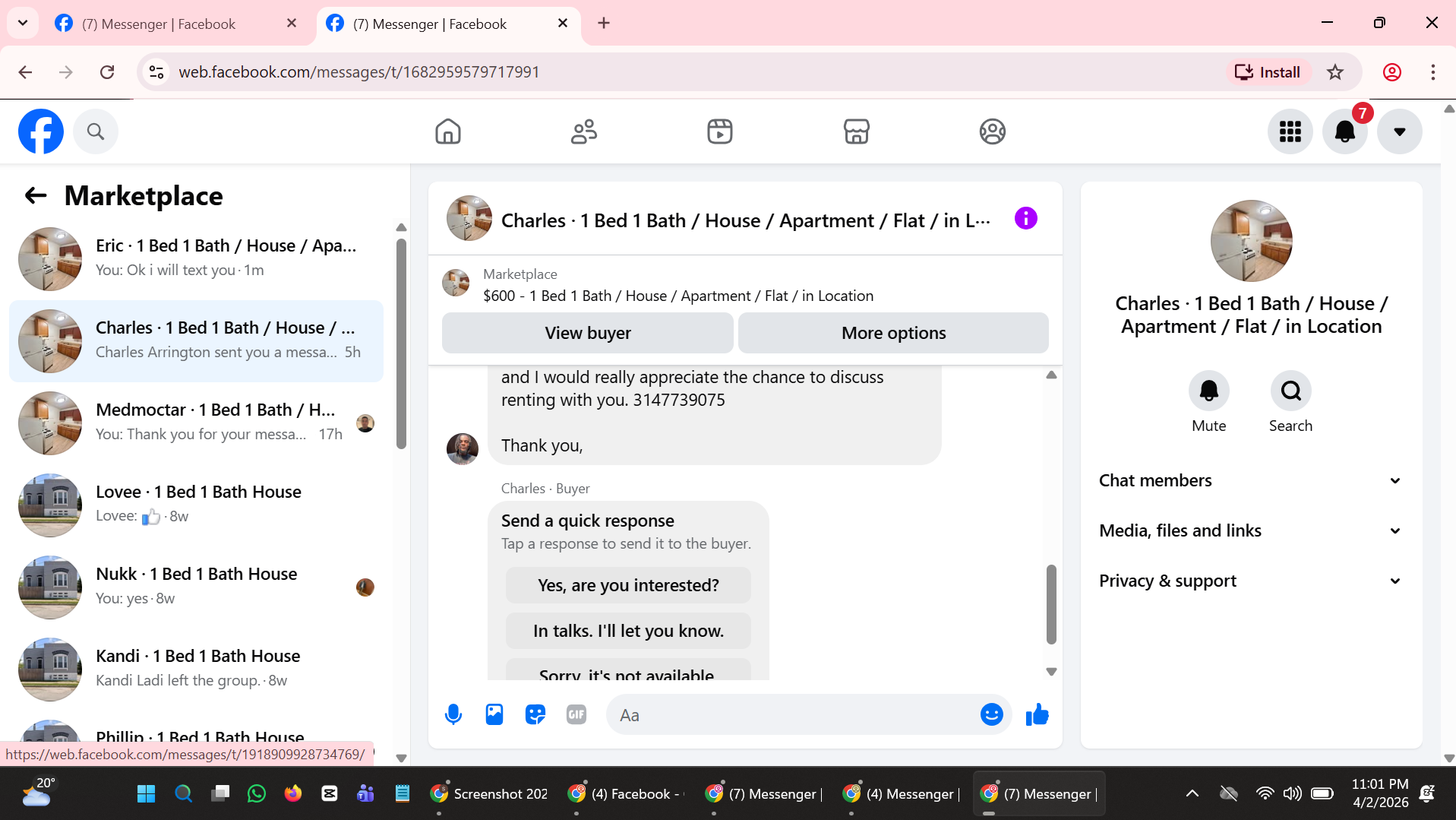Click the conversation list scrollbar

click(401, 344)
